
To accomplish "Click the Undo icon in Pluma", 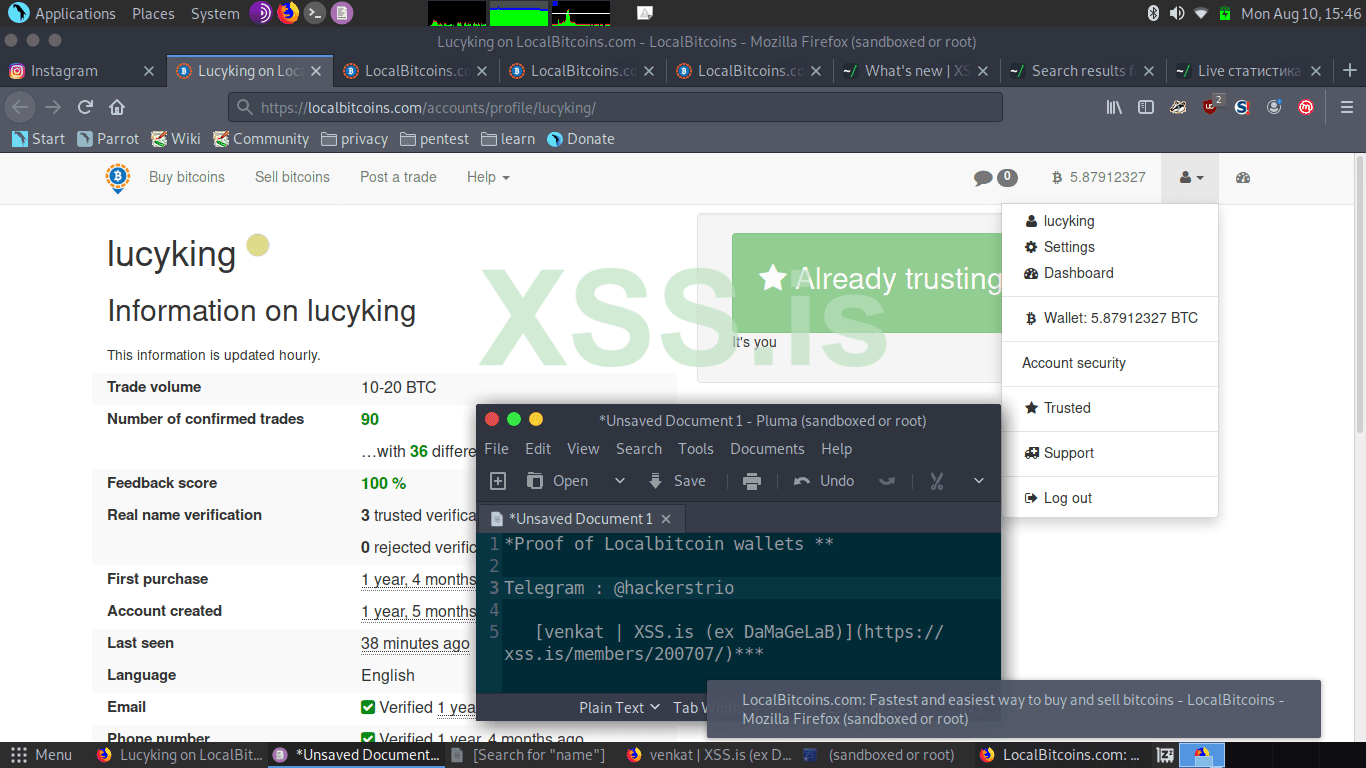I will (x=823, y=481).
